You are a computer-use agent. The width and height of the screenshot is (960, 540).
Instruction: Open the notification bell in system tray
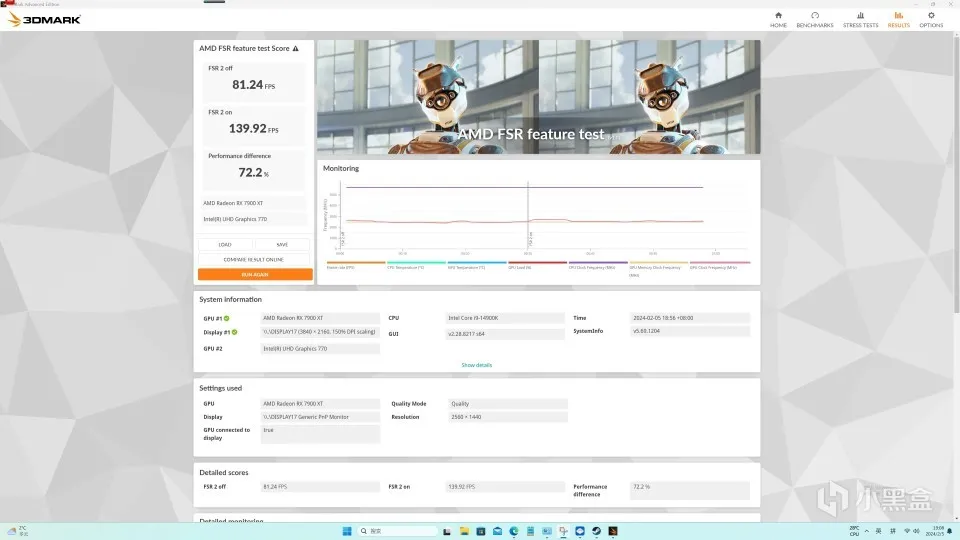(950, 531)
